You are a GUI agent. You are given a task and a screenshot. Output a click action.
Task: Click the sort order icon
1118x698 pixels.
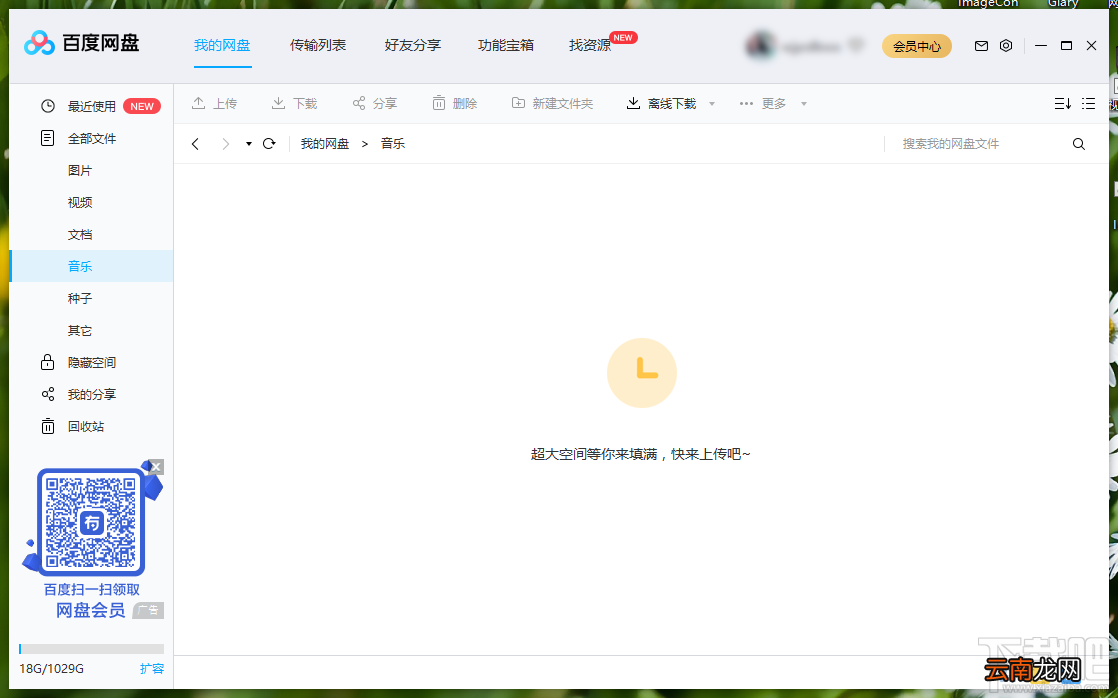tap(1062, 103)
